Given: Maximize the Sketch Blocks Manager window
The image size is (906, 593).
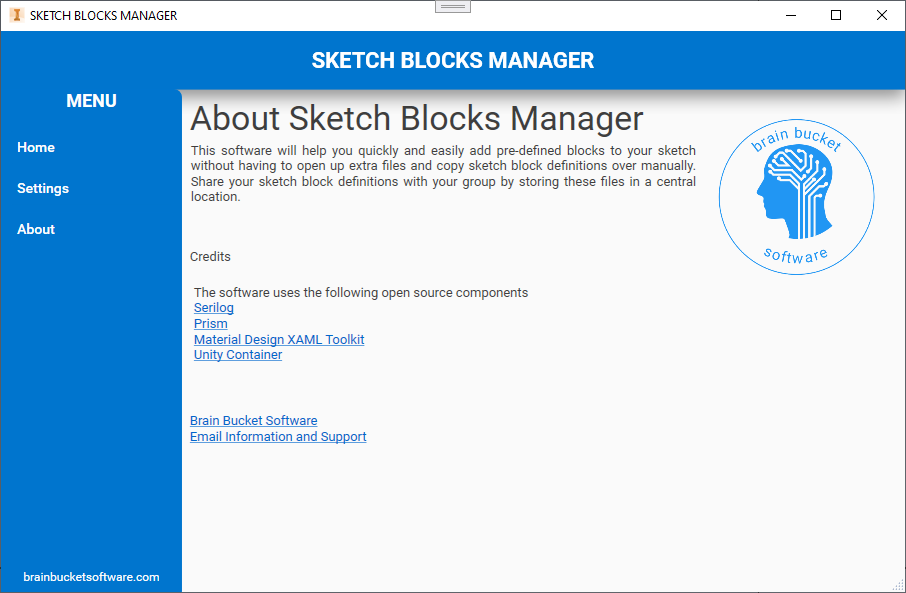Looking at the screenshot, I should coord(836,15).
